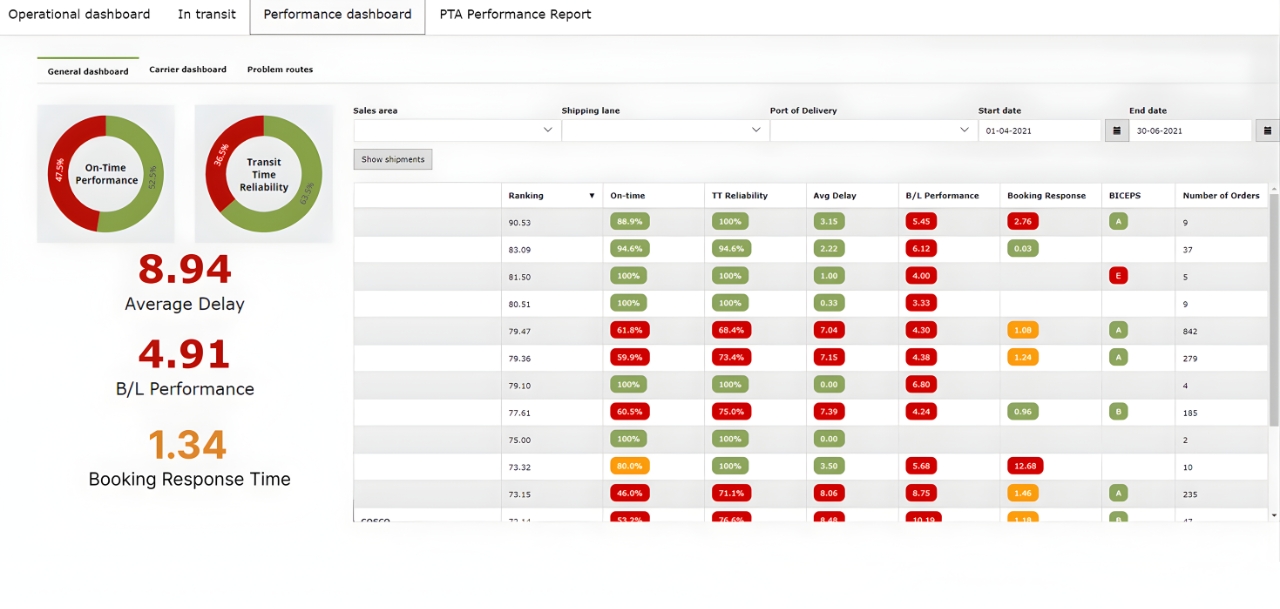Viewport: 1280px width, 609px height.
Task: Click the green BICEPS 'B' badge
Action: point(1118,411)
